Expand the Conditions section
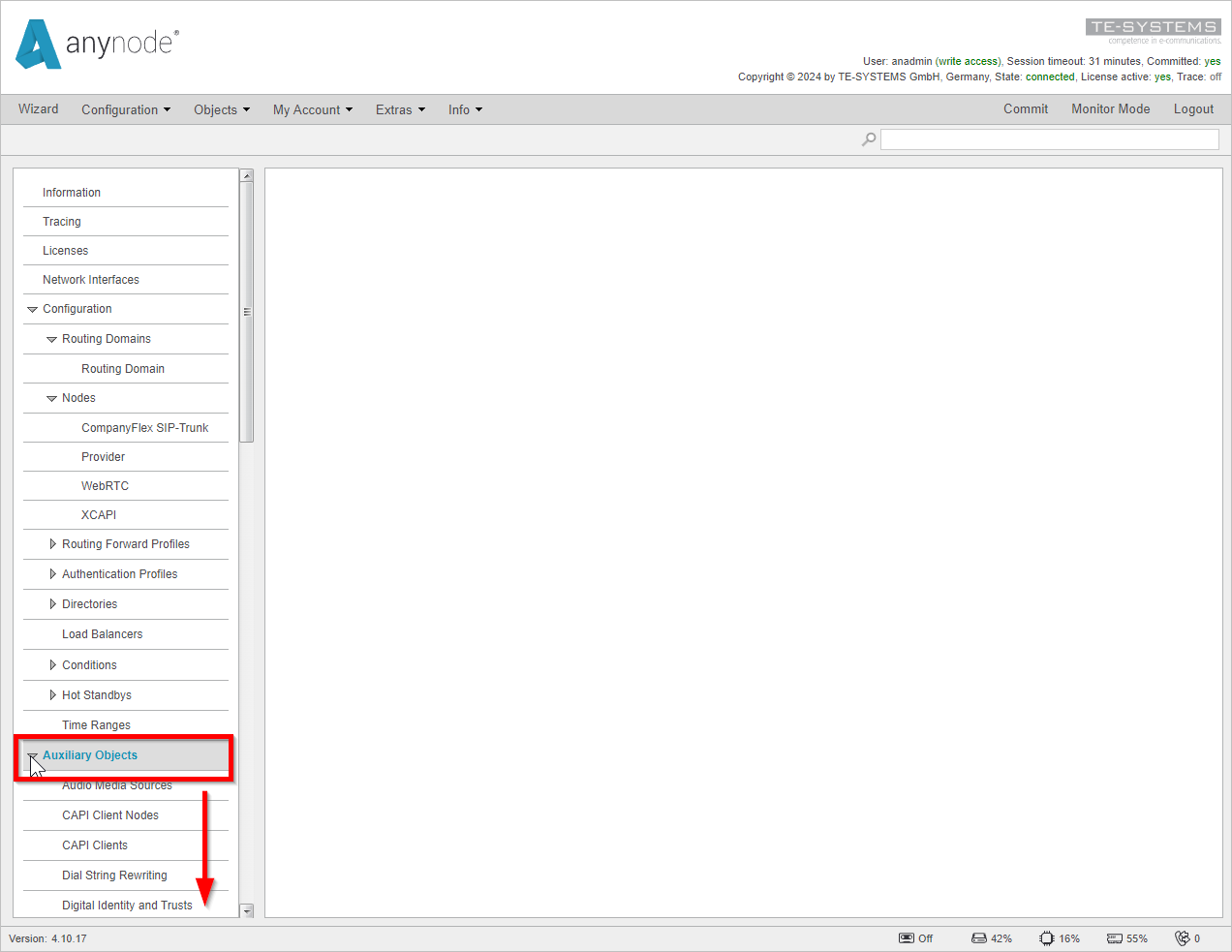Image resolution: width=1232 pixels, height=952 pixels. [54, 665]
